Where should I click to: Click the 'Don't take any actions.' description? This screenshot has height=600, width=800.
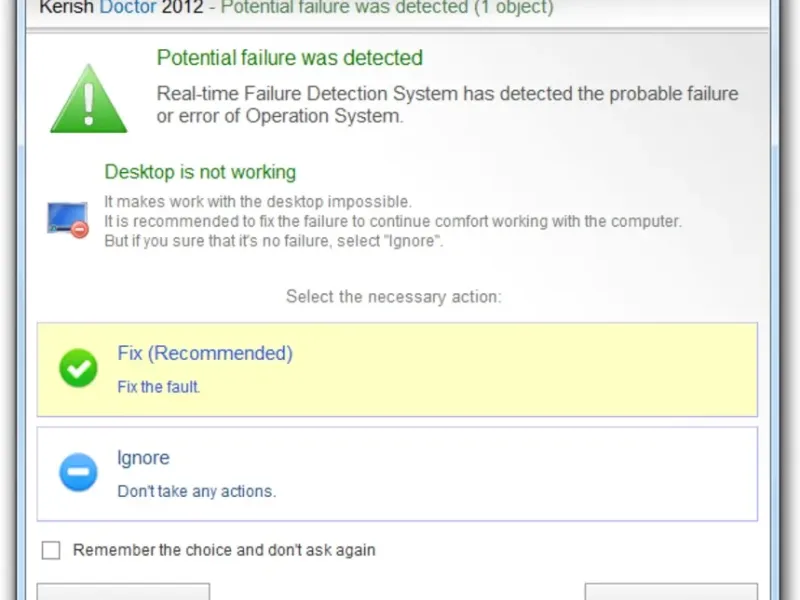[196, 491]
